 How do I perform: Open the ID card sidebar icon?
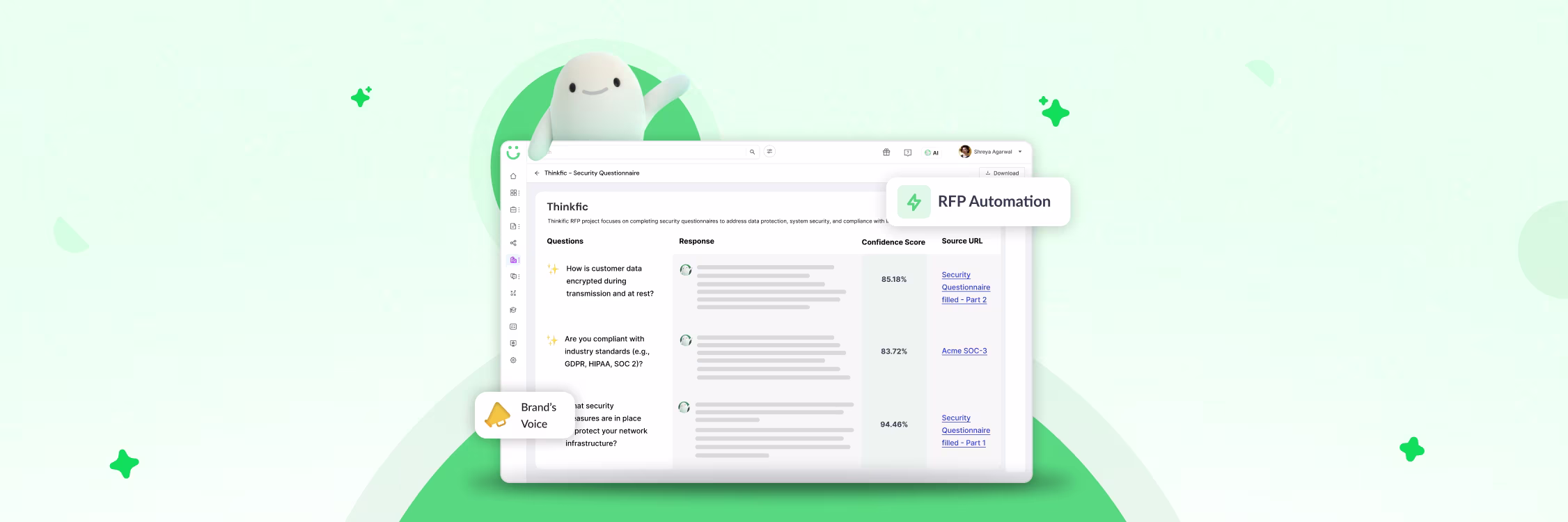(513, 326)
